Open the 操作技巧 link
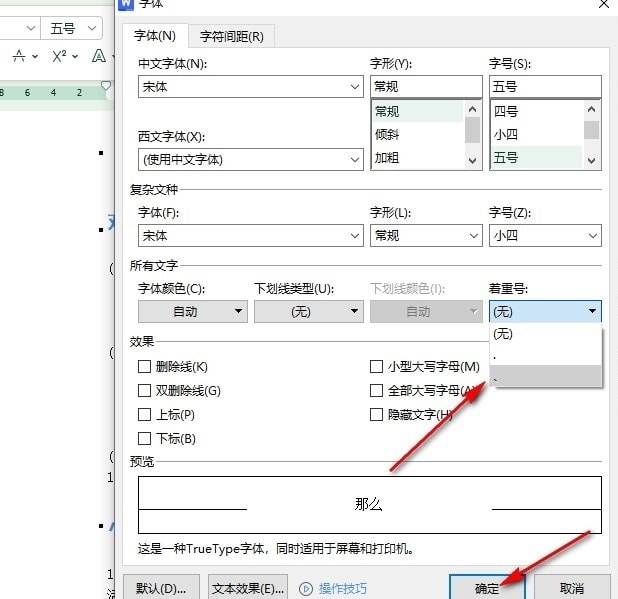The height and width of the screenshot is (599, 618). click(343, 589)
